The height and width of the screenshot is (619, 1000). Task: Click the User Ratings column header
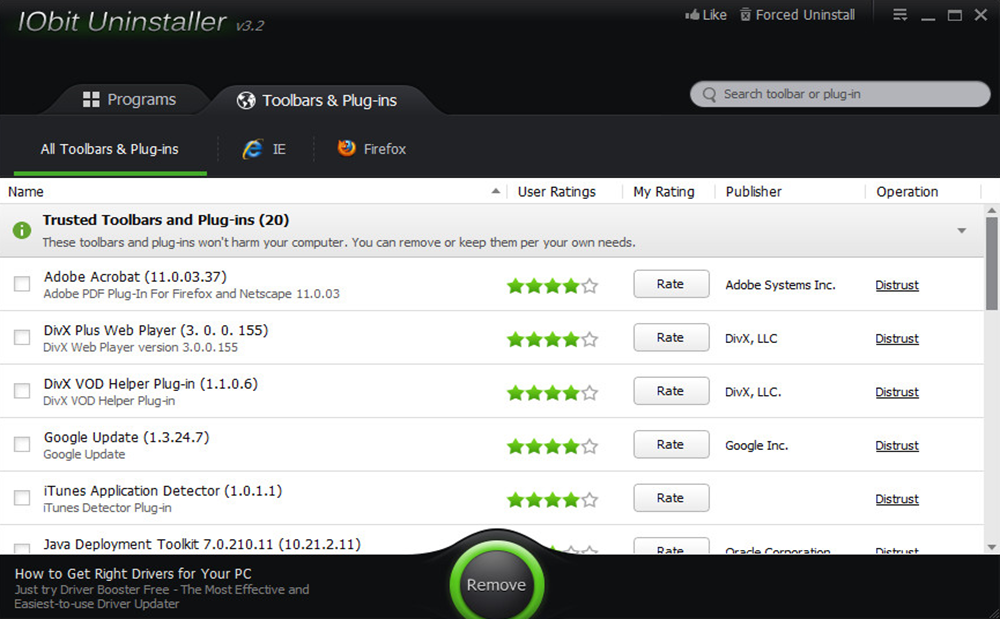click(557, 192)
